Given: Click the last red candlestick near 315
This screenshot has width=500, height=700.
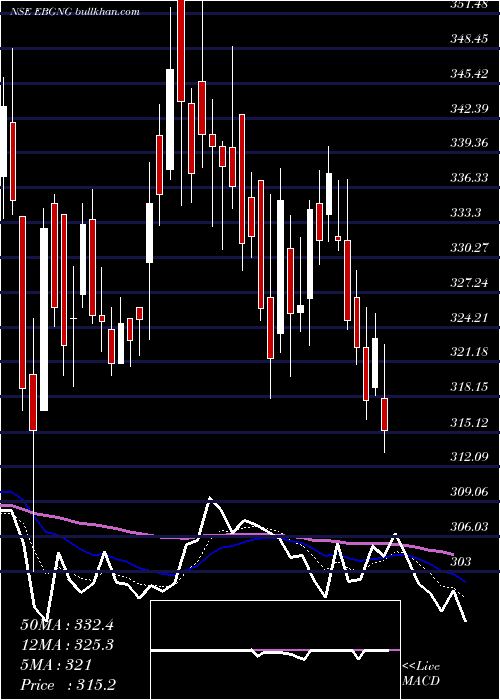Looking at the screenshot, I should (384, 414).
